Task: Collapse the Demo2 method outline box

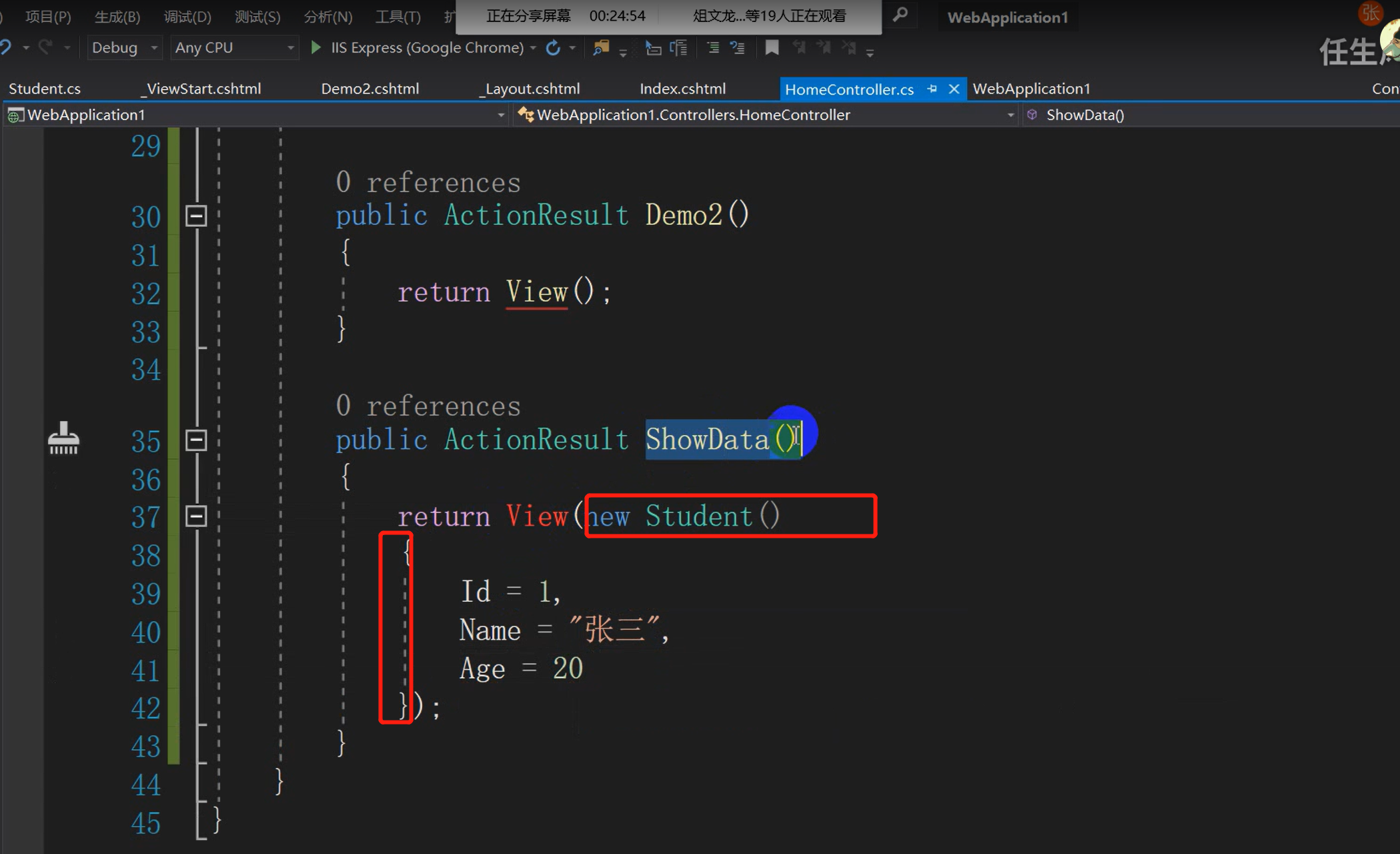Action: (x=196, y=216)
